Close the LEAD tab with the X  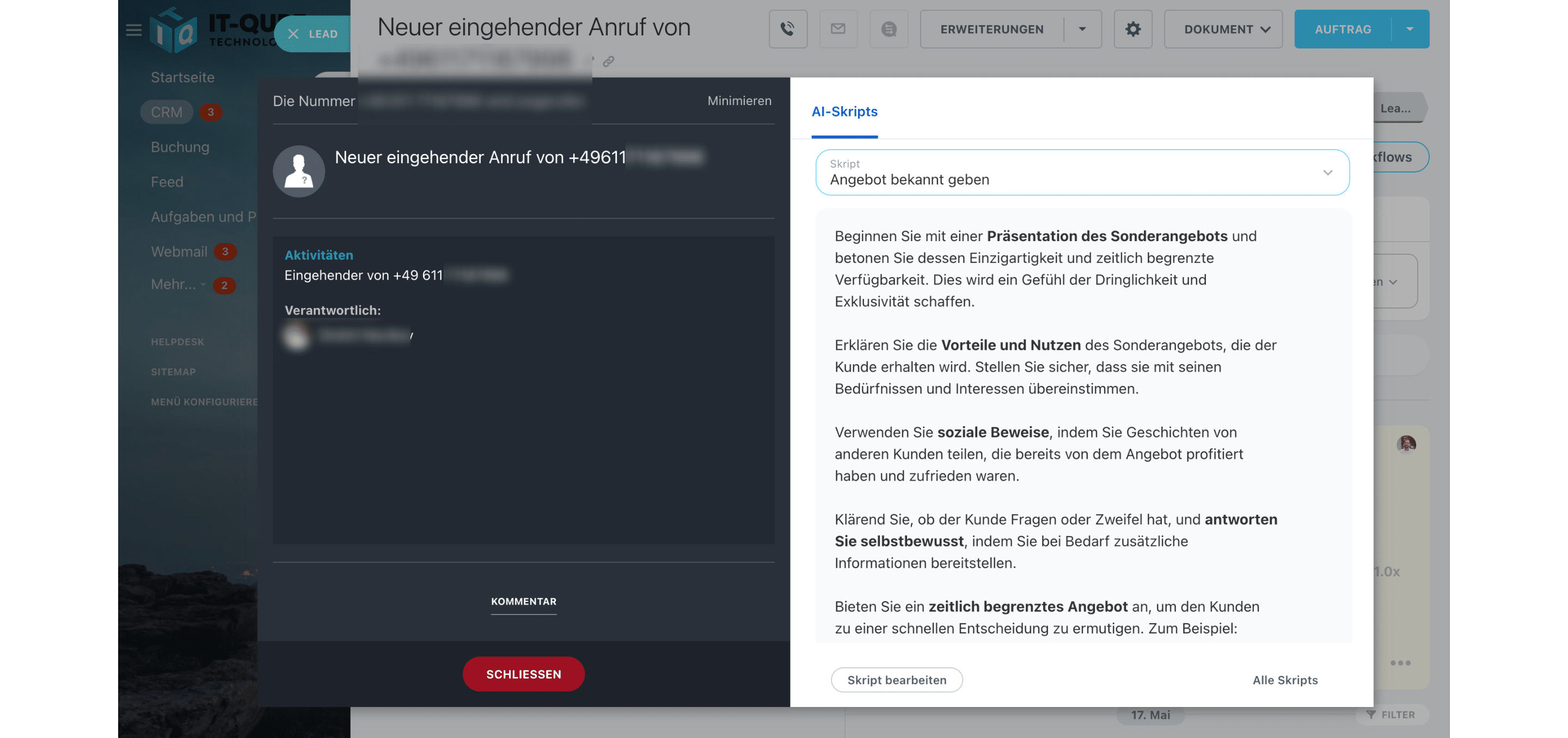coord(293,34)
